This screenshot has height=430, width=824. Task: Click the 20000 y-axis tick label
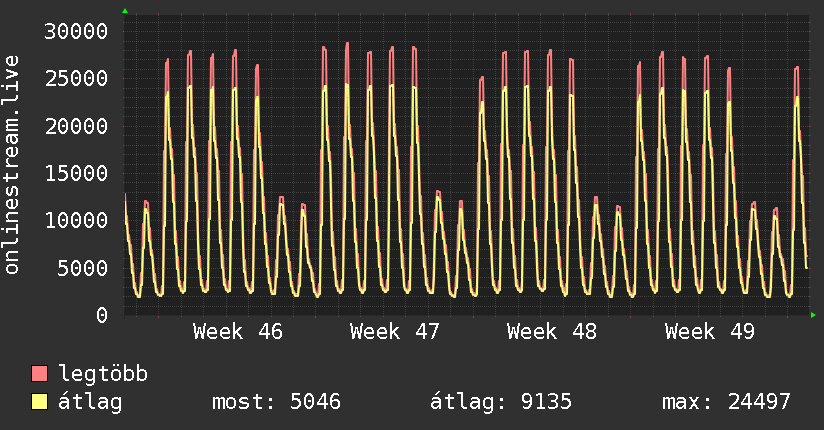pyautogui.click(x=76, y=126)
